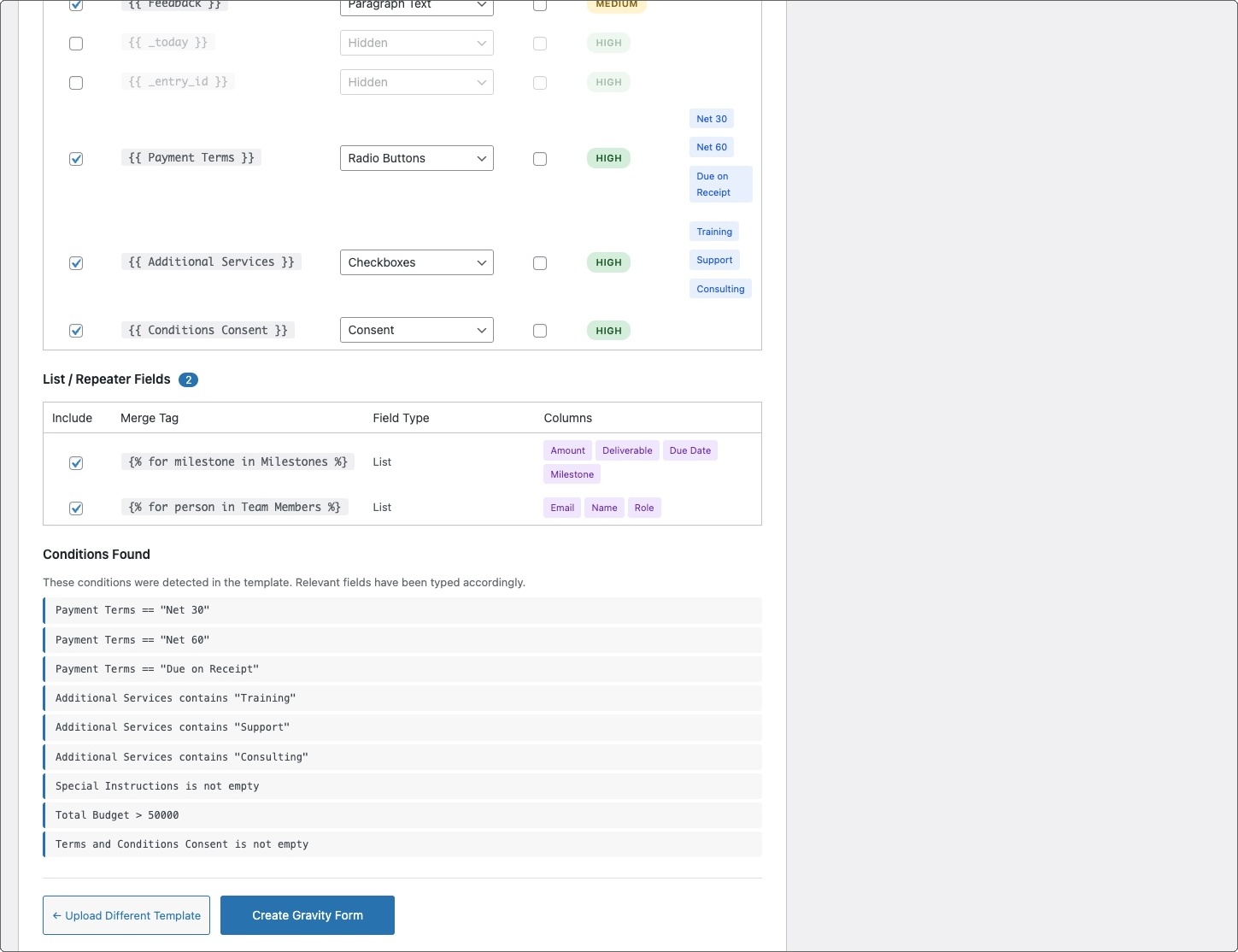Click Upload Different Template button
Screen dimensions: 1238x952
(126, 915)
